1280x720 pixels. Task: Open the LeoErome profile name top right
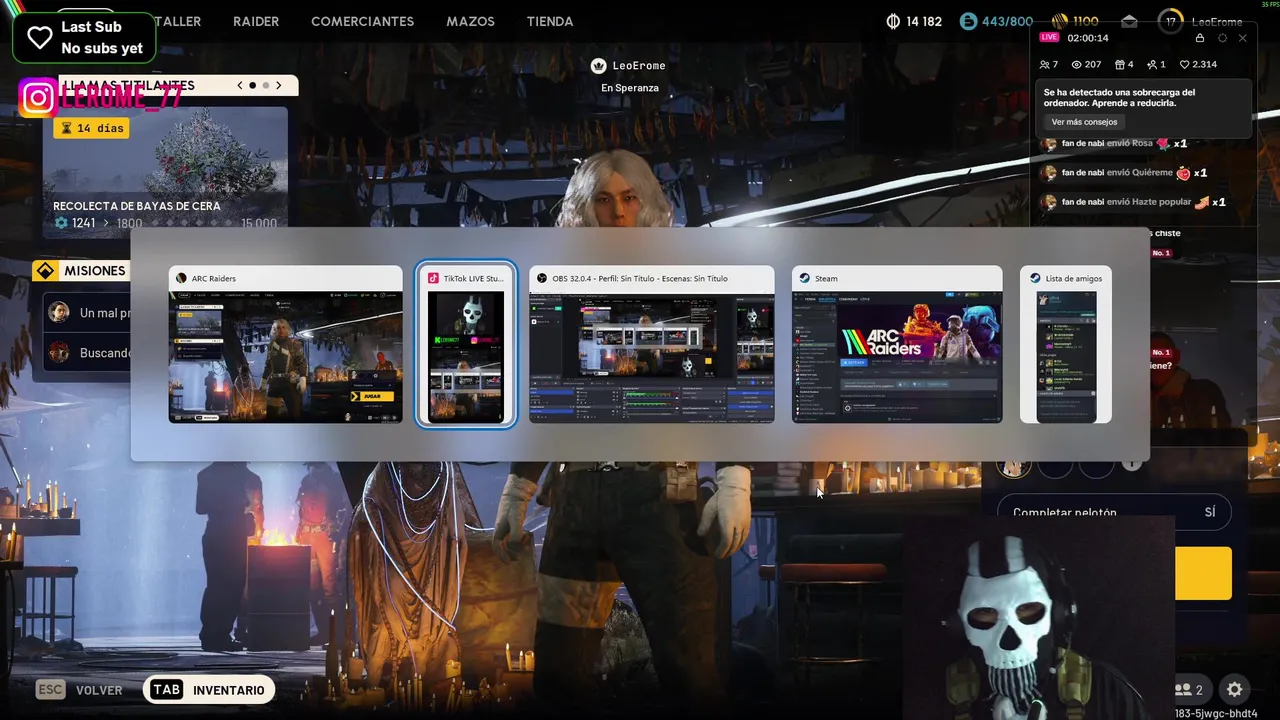1217,22
